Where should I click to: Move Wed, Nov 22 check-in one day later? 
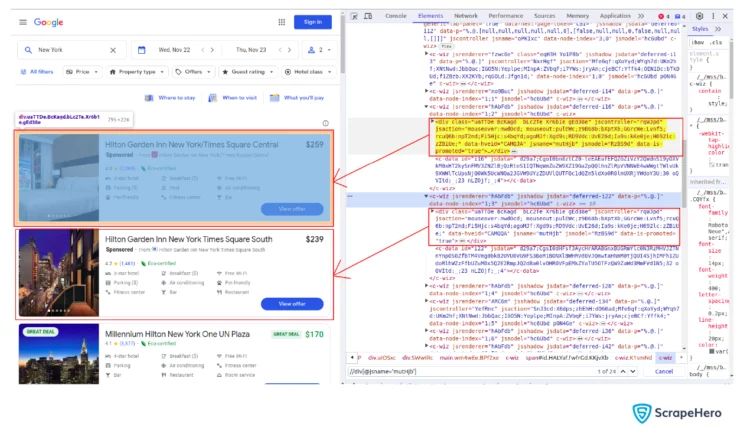click(x=212, y=50)
